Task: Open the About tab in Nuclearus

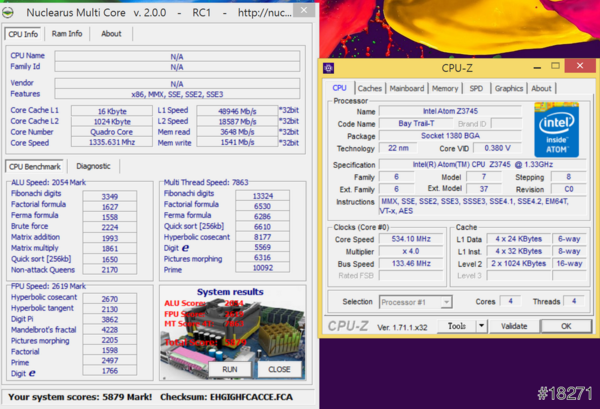Action: pyautogui.click(x=111, y=33)
